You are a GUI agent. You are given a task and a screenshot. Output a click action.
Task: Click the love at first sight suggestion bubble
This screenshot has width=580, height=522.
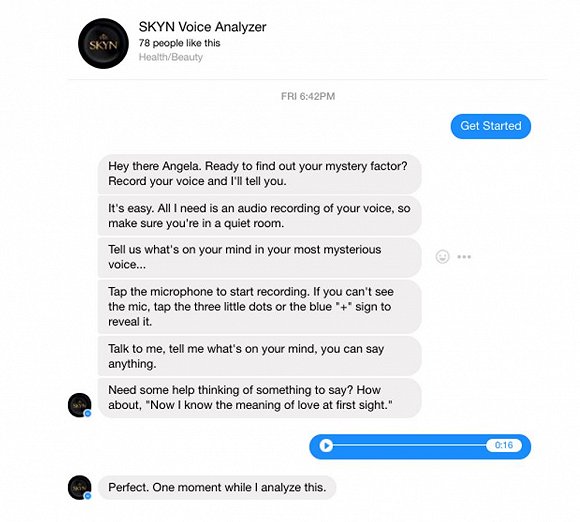click(259, 398)
